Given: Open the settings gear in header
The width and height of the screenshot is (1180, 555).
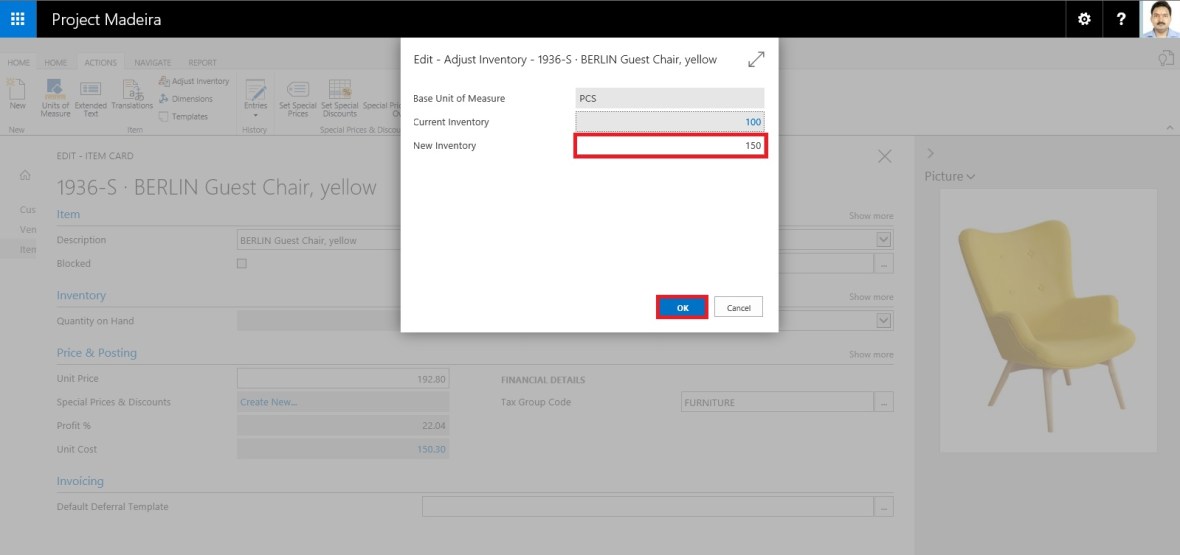Looking at the screenshot, I should (1084, 19).
